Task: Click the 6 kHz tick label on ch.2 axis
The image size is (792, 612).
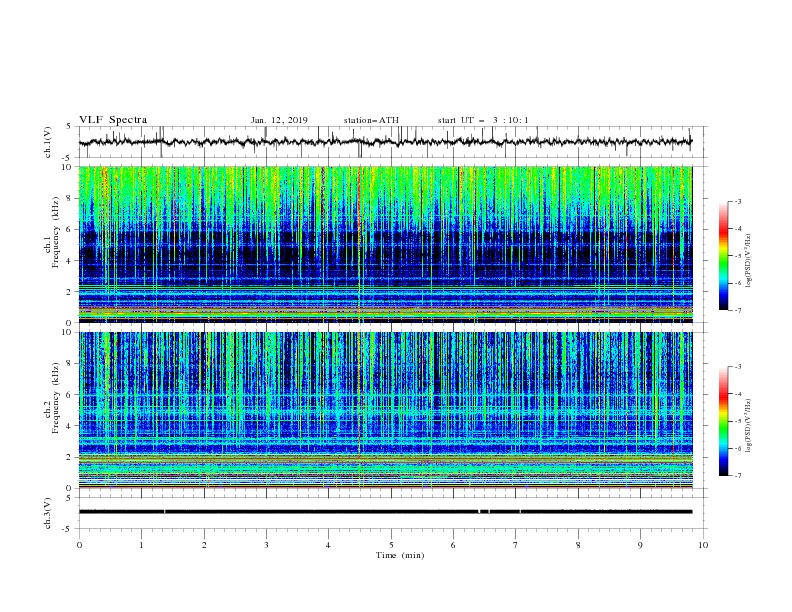Action: [70, 395]
